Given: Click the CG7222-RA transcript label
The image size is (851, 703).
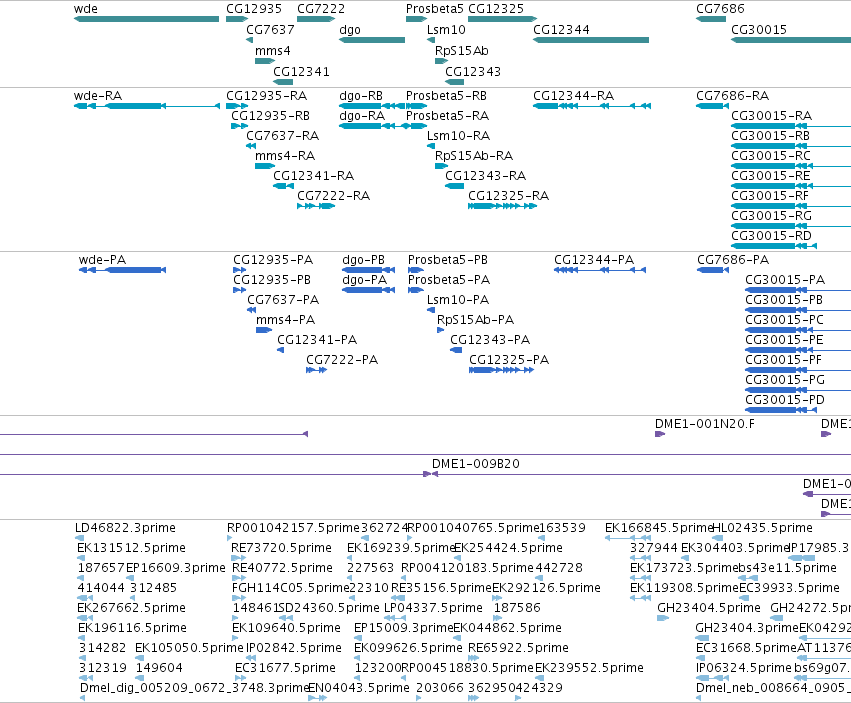Looking at the screenshot, I should click(333, 196).
